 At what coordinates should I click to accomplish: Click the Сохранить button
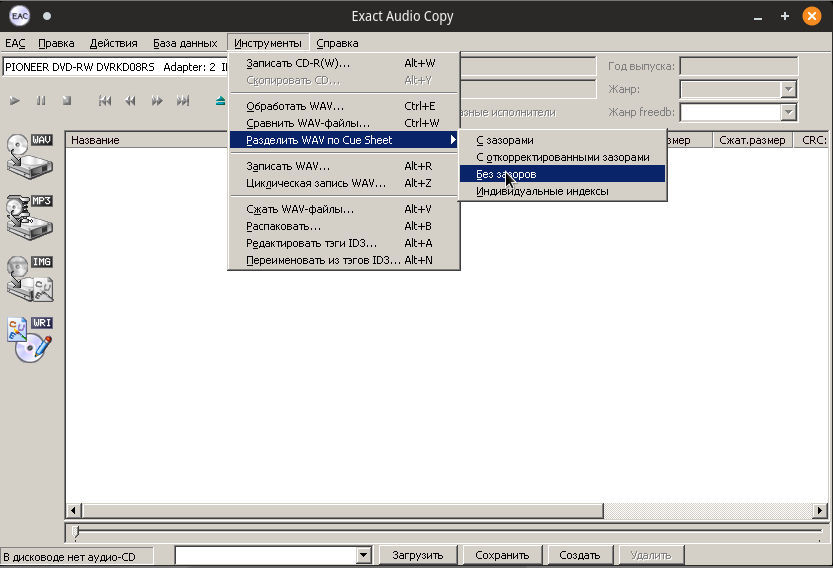502,555
